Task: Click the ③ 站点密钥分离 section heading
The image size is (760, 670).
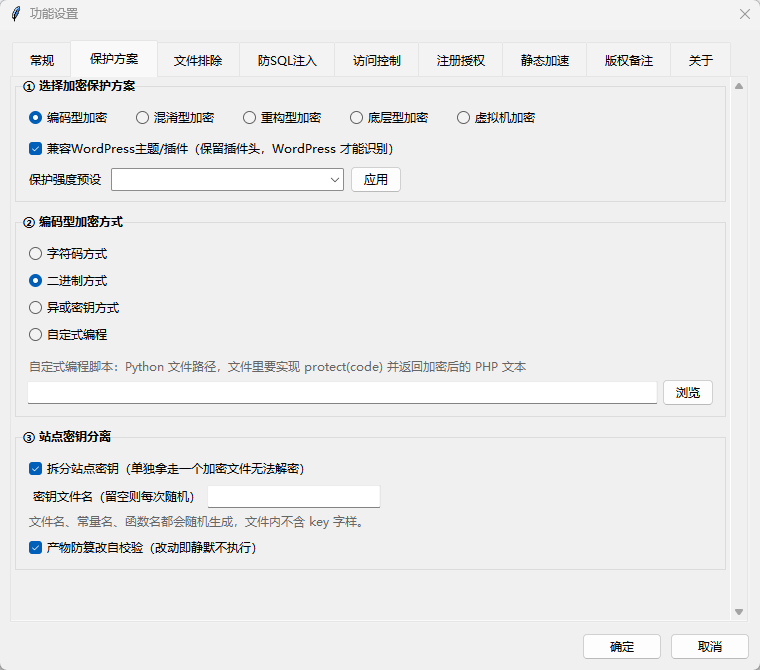Action: click(x=67, y=437)
